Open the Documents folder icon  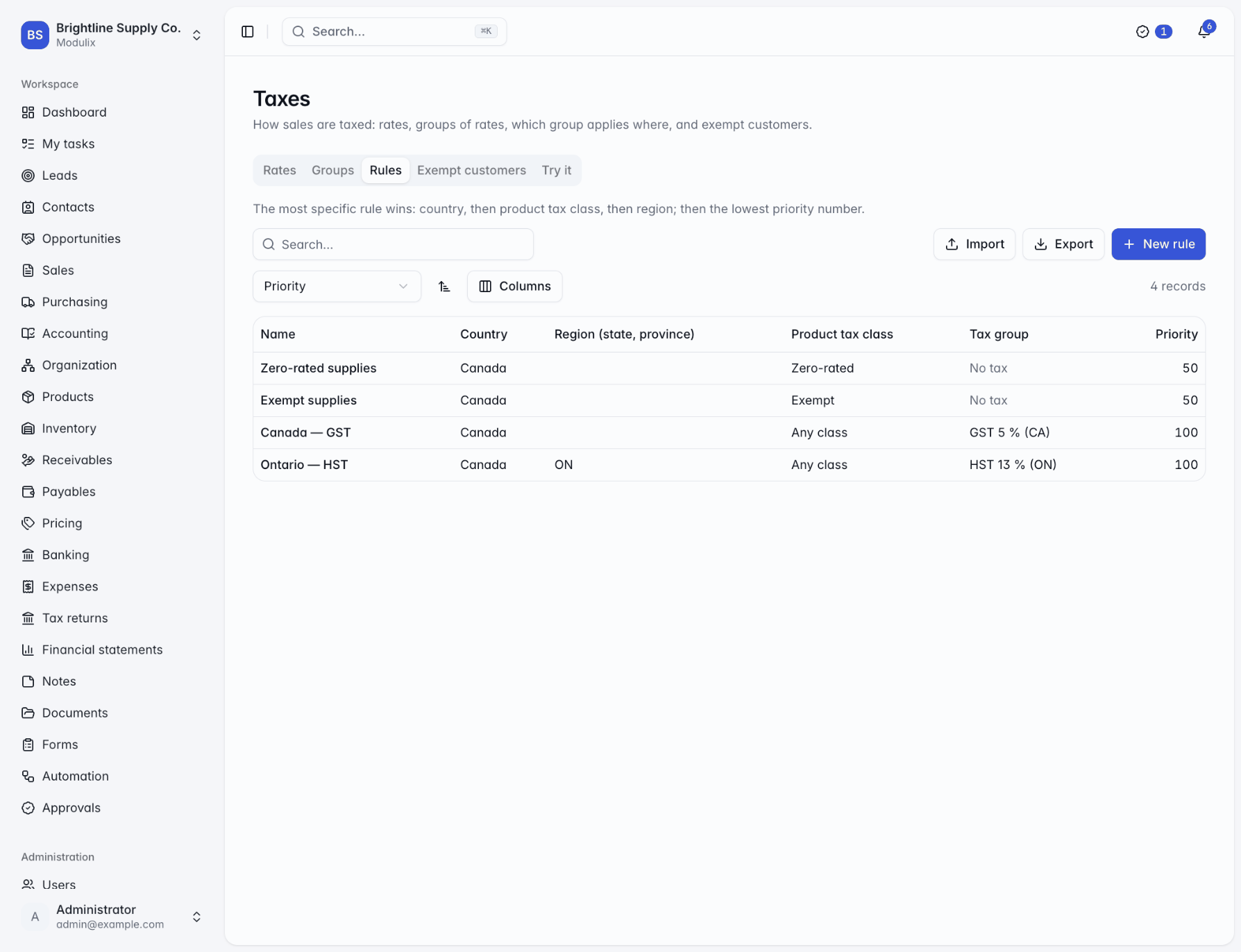point(28,713)
